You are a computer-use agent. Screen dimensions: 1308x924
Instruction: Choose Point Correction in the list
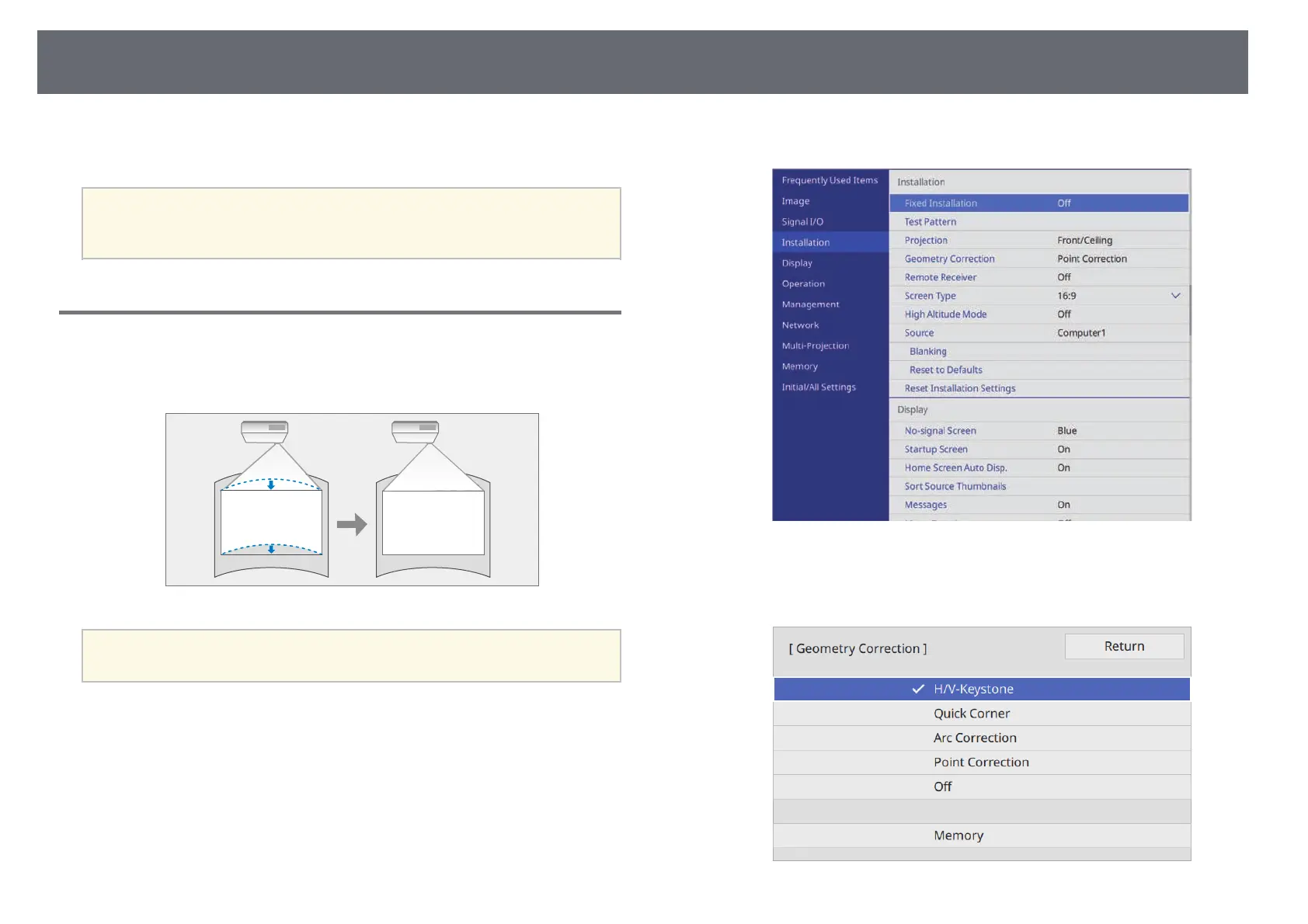(982, 762)
